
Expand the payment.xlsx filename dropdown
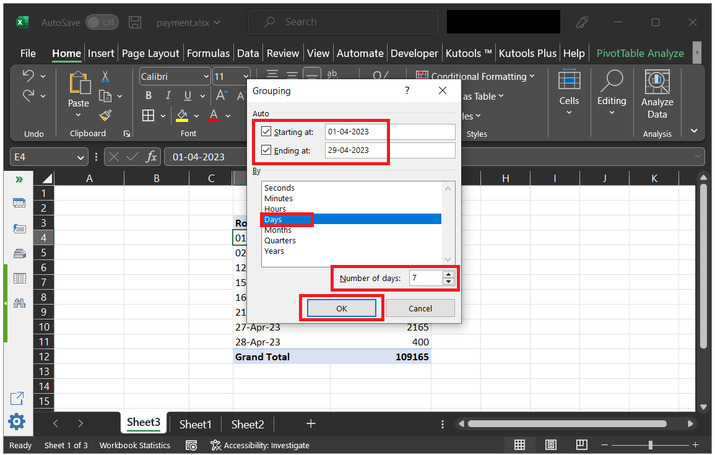[x=217, y=22]
